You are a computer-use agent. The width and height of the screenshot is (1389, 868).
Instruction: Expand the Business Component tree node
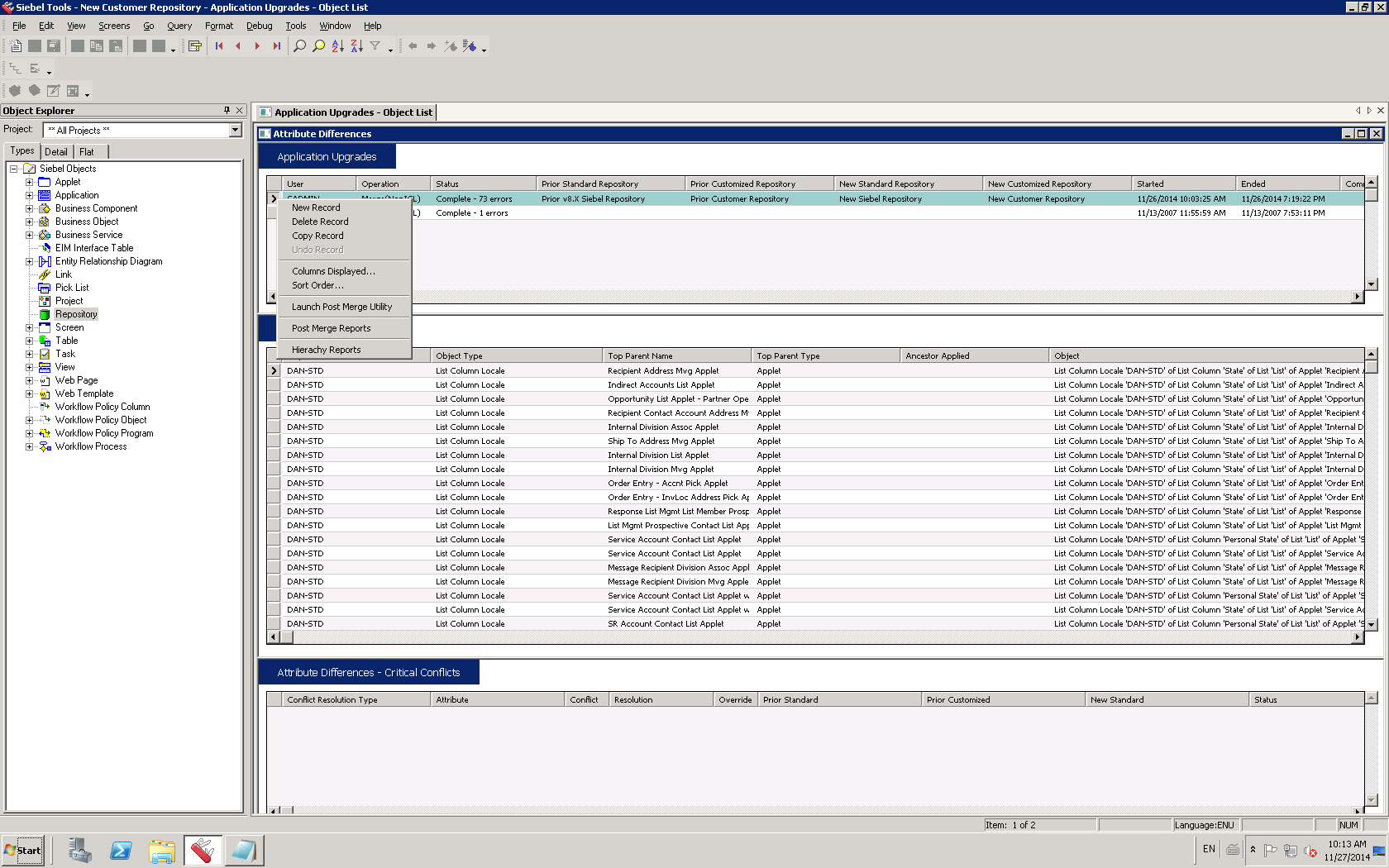[29, 208]
